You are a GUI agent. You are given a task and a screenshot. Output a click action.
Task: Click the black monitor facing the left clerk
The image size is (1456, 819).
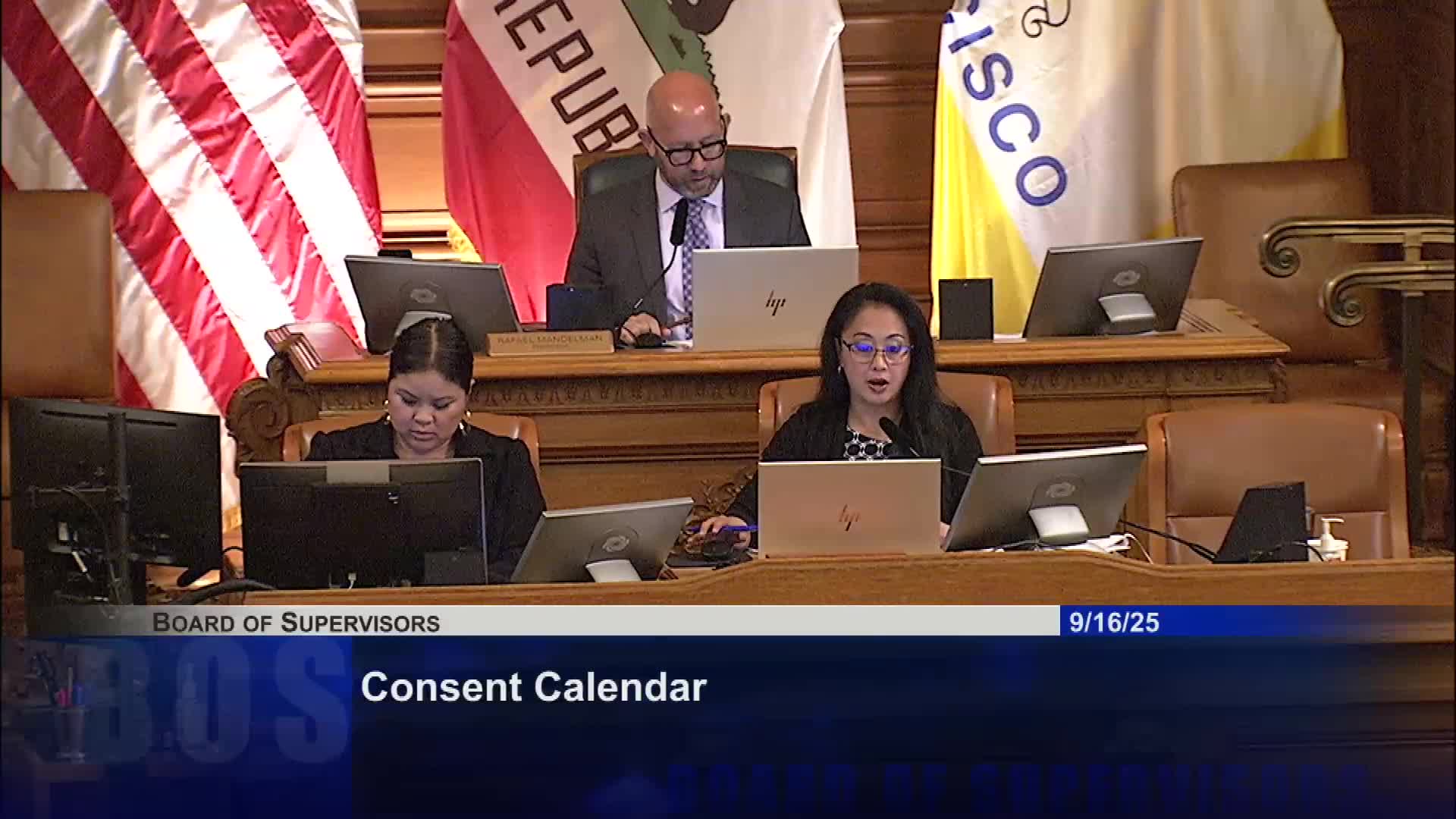point(362,523)
